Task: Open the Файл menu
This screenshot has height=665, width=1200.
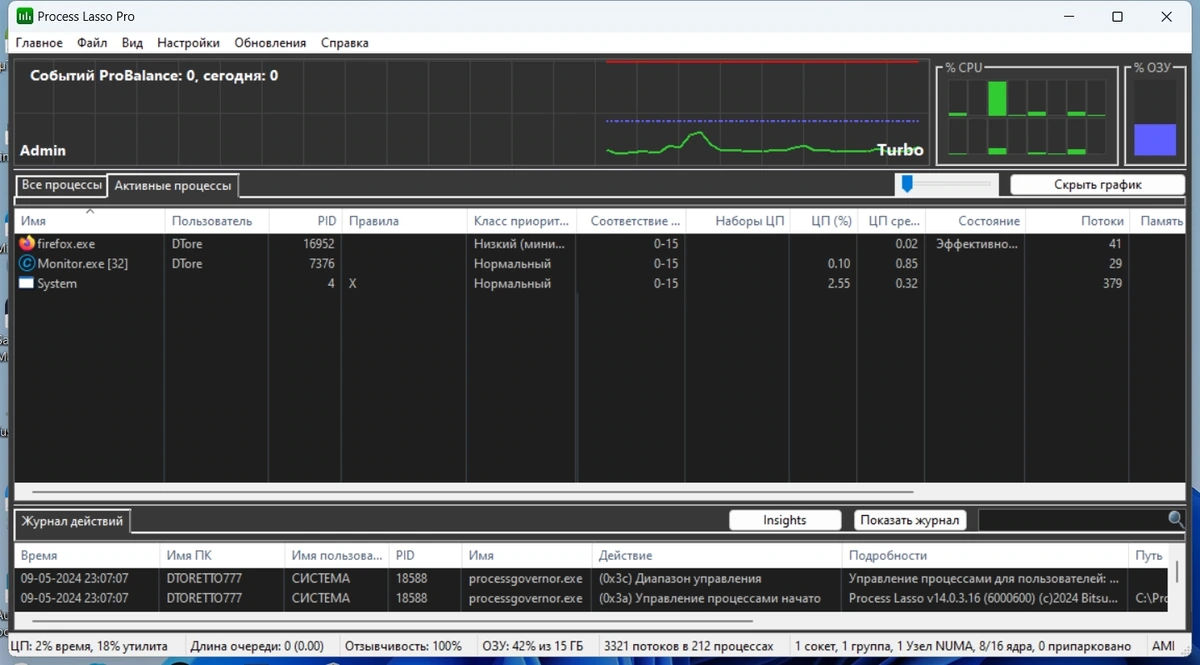Action: (x=92, y=43)
